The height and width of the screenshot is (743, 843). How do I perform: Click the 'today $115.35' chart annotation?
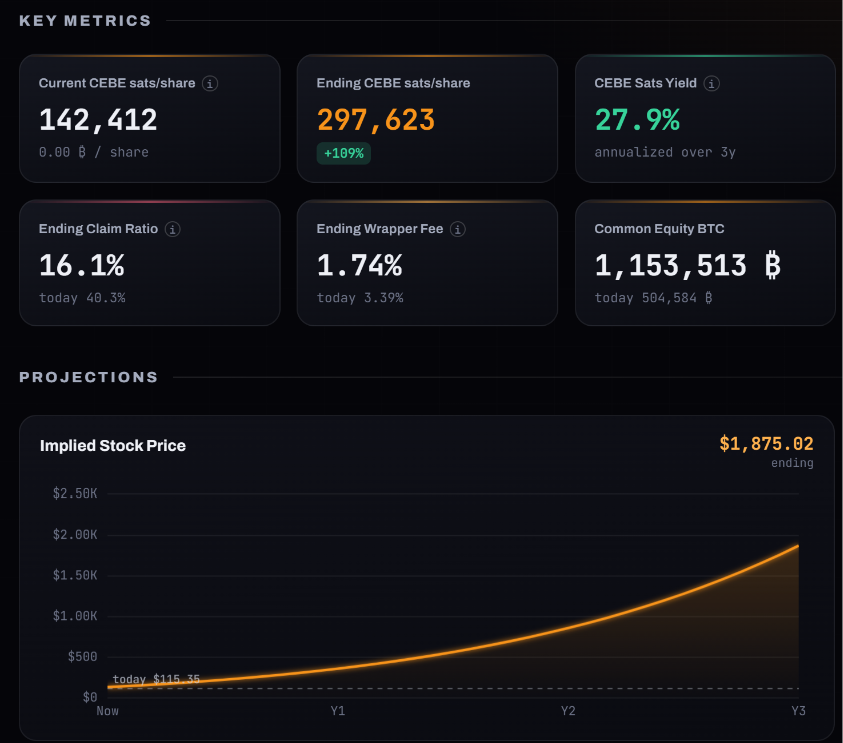[x=156, y=679]
